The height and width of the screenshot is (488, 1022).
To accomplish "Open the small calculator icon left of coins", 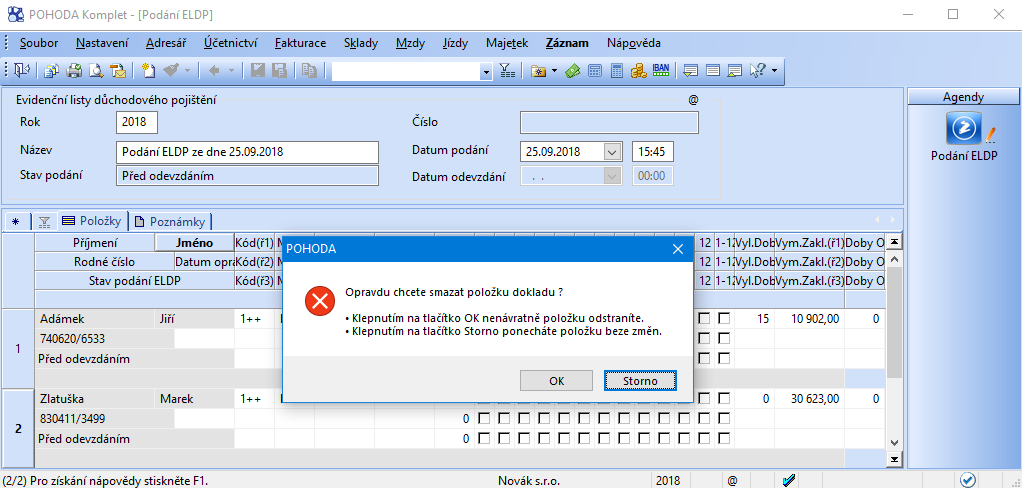I will [617, 70].
